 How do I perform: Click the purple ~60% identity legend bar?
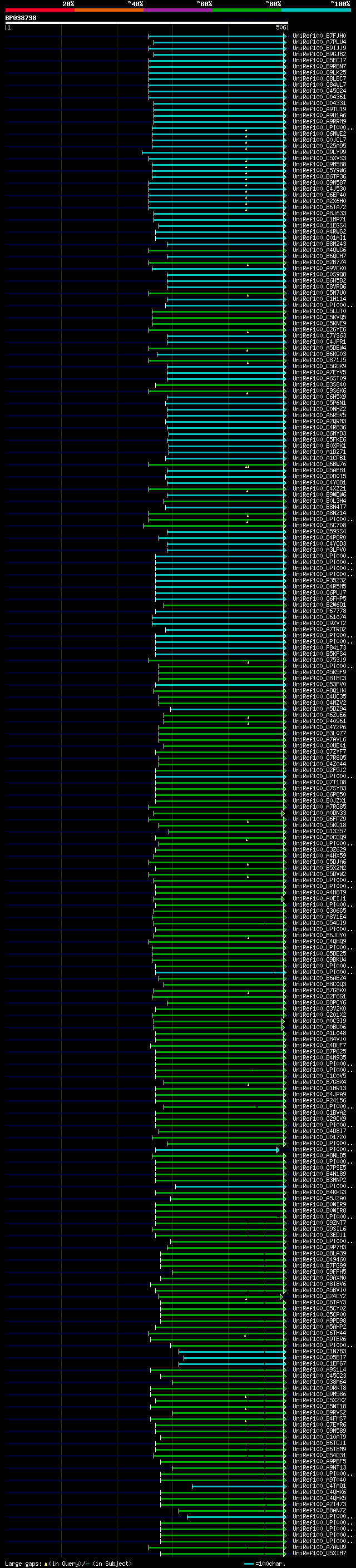pyautogui.click(x=177, y=11)
